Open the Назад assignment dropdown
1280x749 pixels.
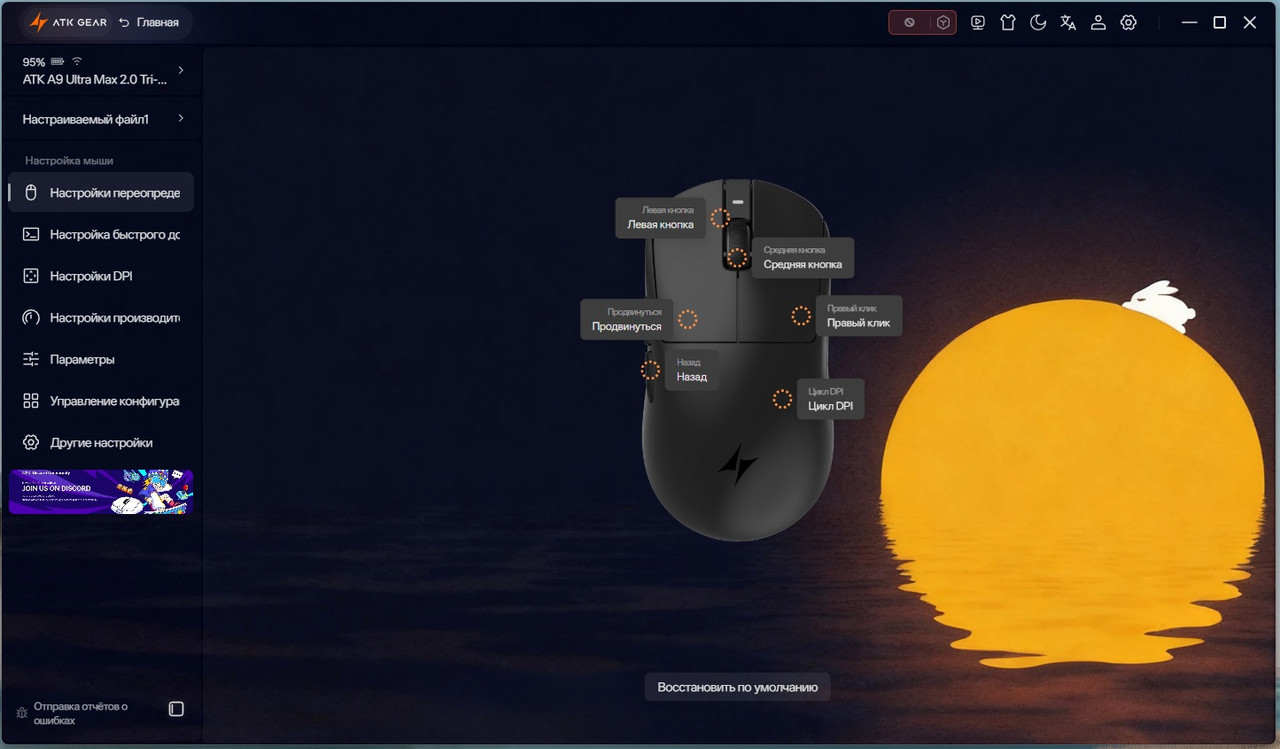pos(691,370)
